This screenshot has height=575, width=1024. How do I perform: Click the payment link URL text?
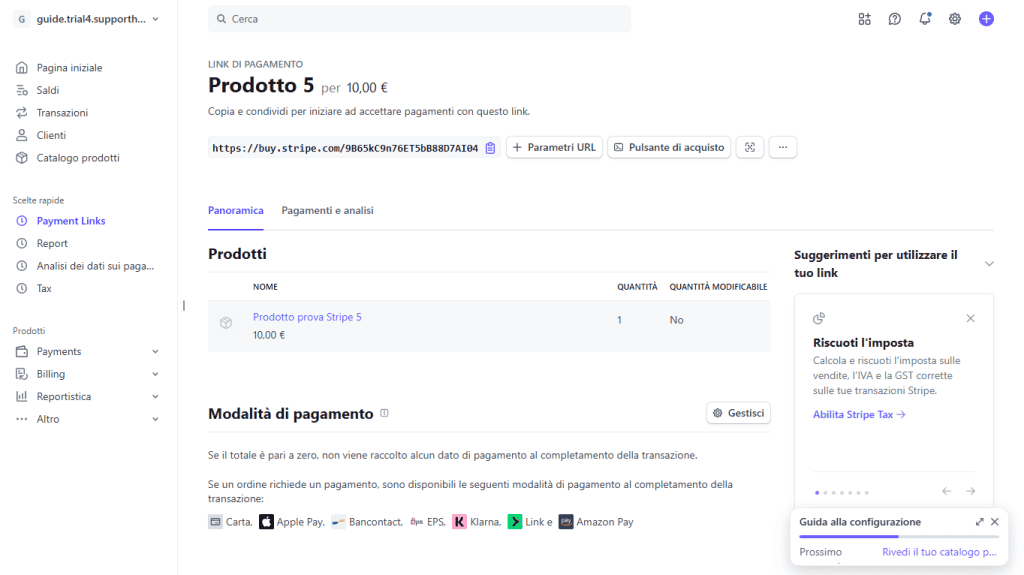345,148
